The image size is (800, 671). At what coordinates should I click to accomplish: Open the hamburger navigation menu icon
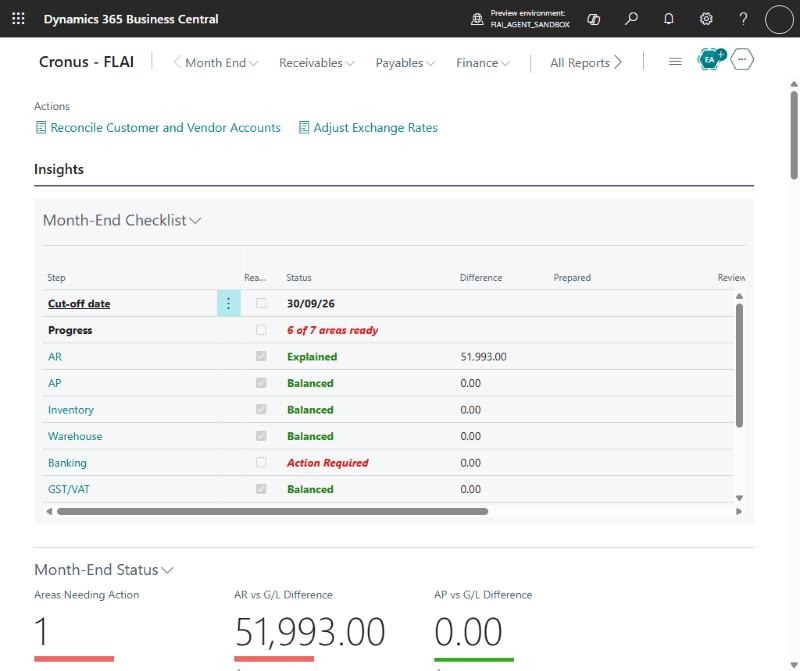tap(675, 62)
